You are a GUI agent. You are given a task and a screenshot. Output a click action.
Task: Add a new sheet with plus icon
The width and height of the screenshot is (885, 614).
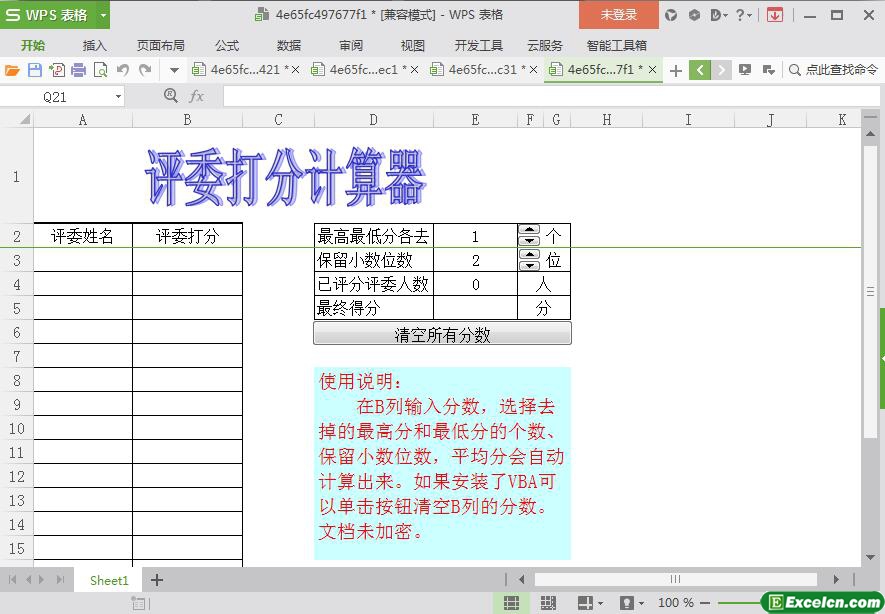(x=157, y=580)
